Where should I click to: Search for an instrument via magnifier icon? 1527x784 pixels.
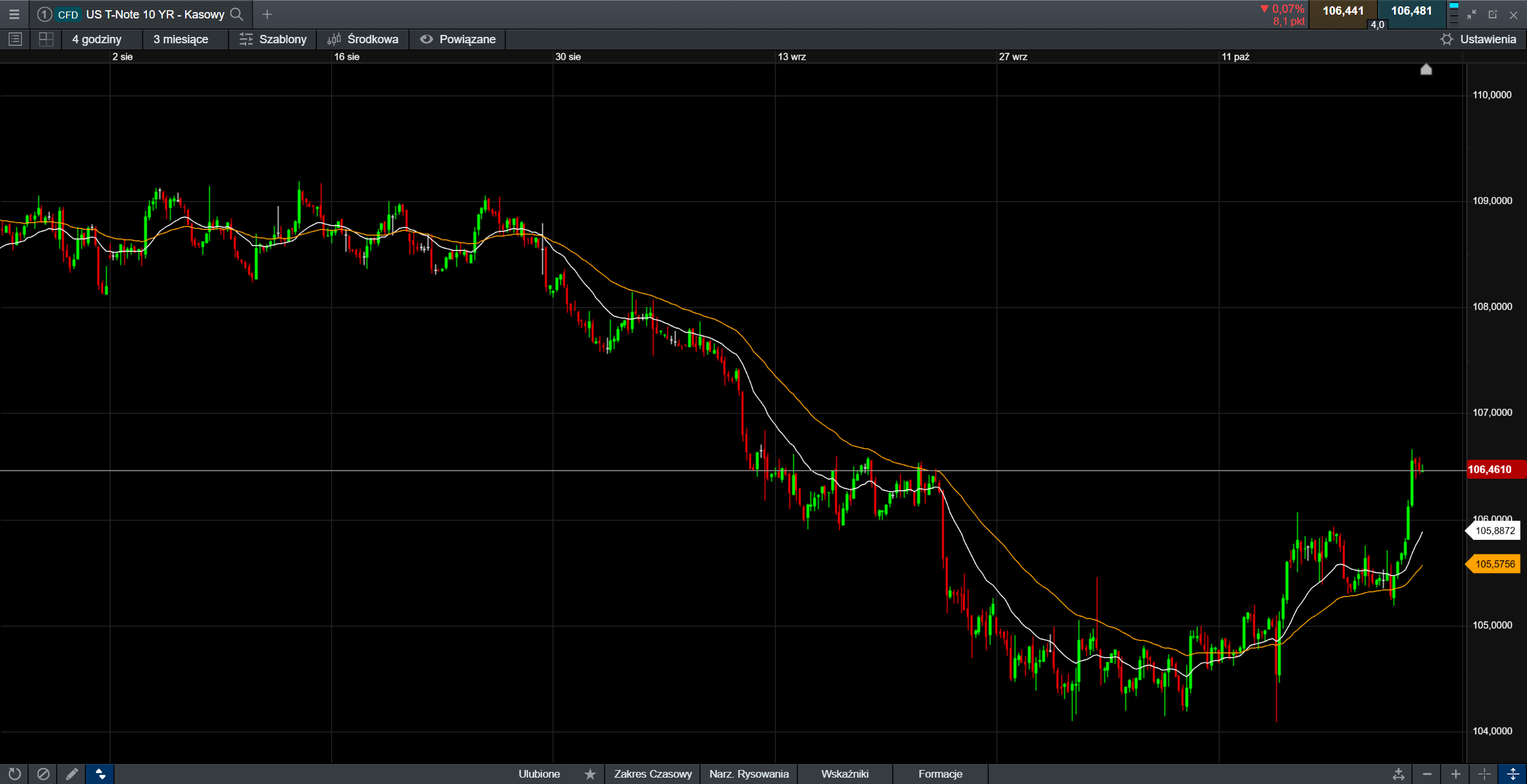click(x=237, y=14)
